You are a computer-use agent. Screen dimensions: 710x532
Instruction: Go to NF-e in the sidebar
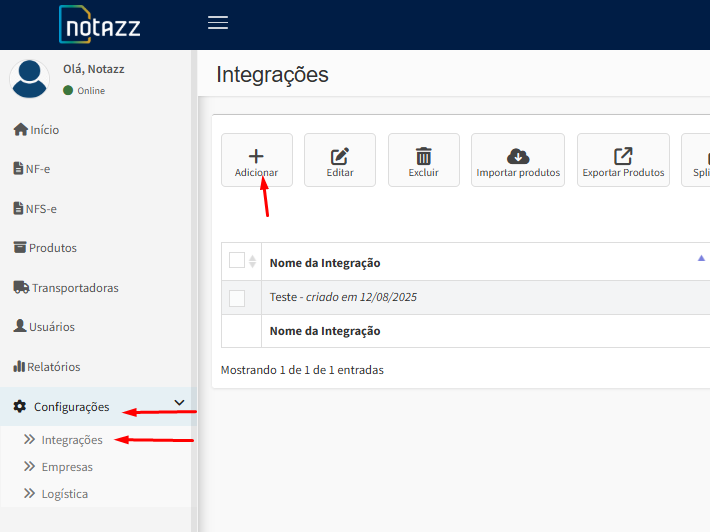coord(38,169)
